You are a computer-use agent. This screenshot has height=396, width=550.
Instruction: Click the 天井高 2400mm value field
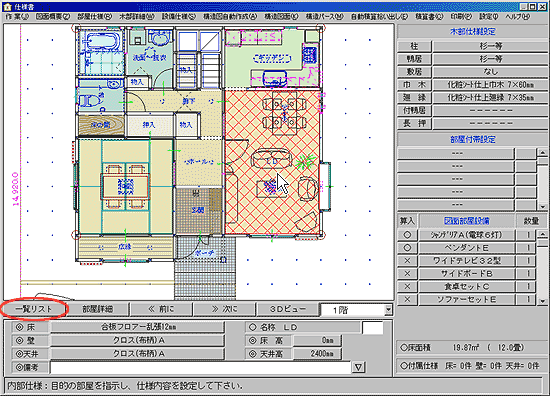click(x=317, y=354)
